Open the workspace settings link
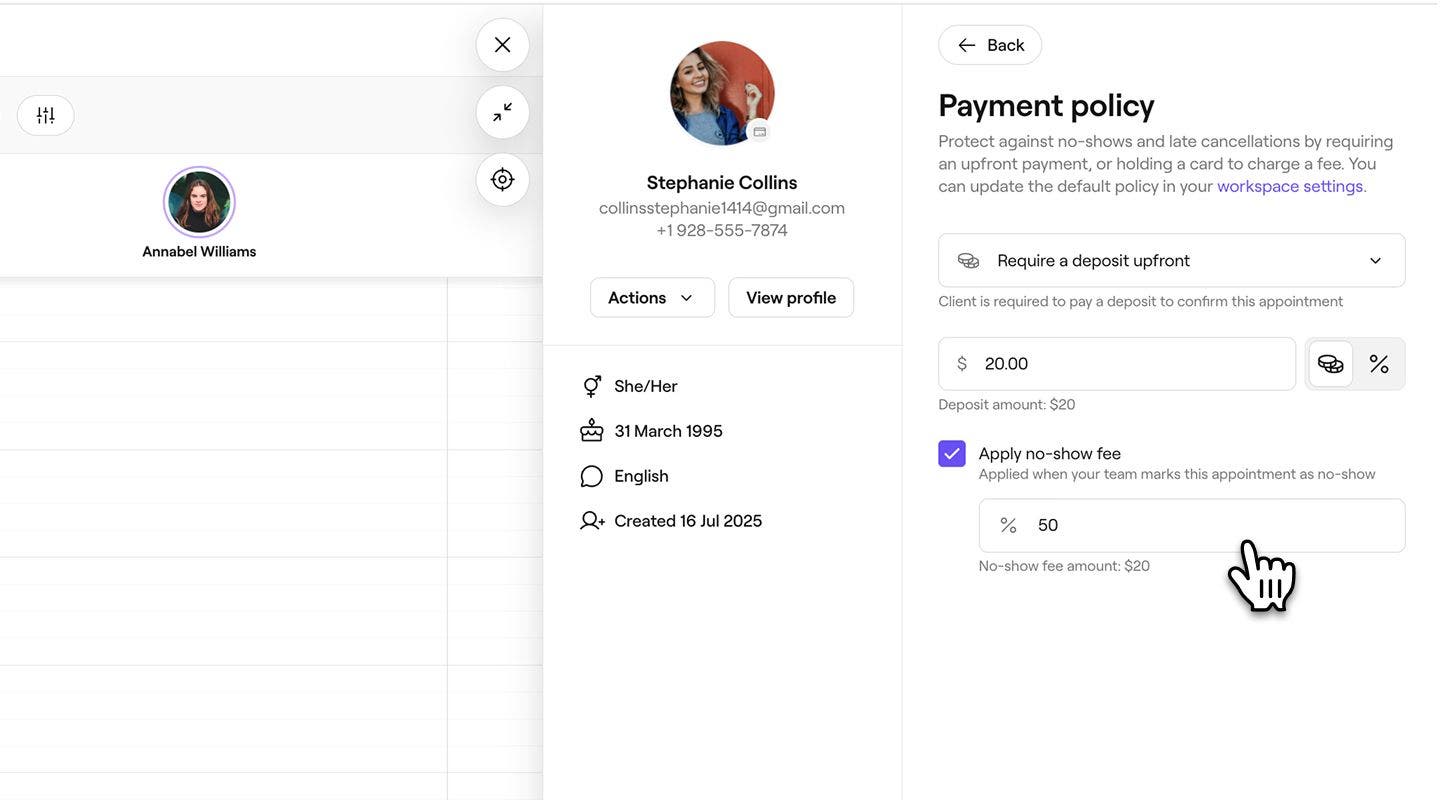This screenshot has height=800, width=1440. 1289,186
